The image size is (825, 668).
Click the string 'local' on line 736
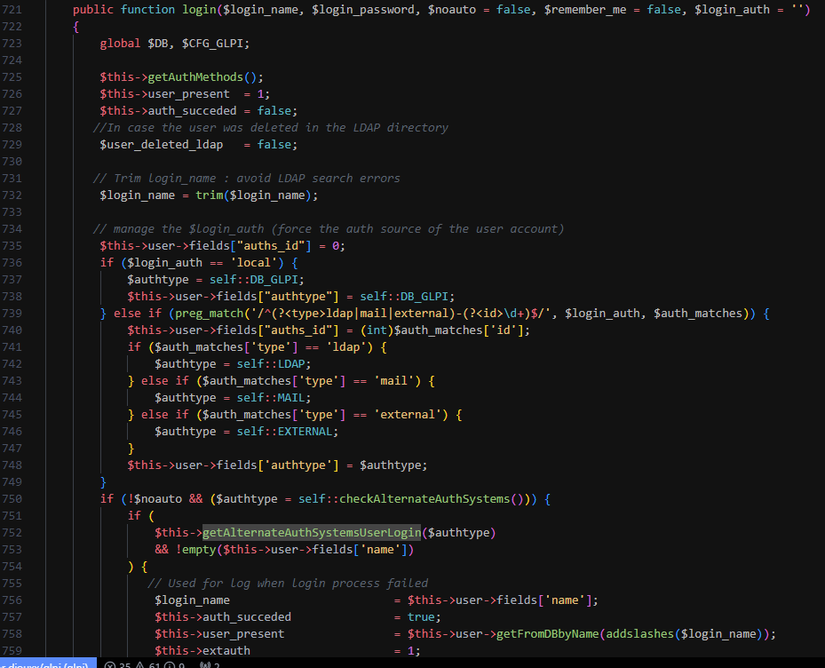pos(254,262)
